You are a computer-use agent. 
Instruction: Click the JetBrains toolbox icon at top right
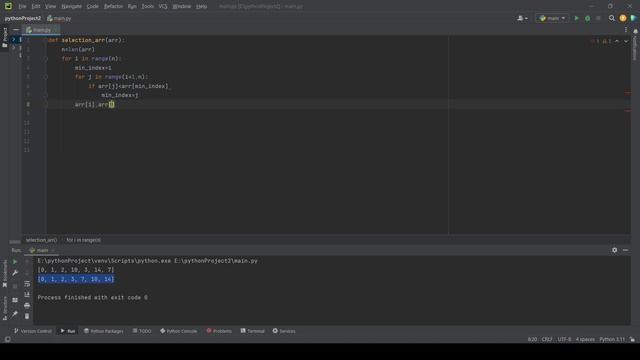633,18
